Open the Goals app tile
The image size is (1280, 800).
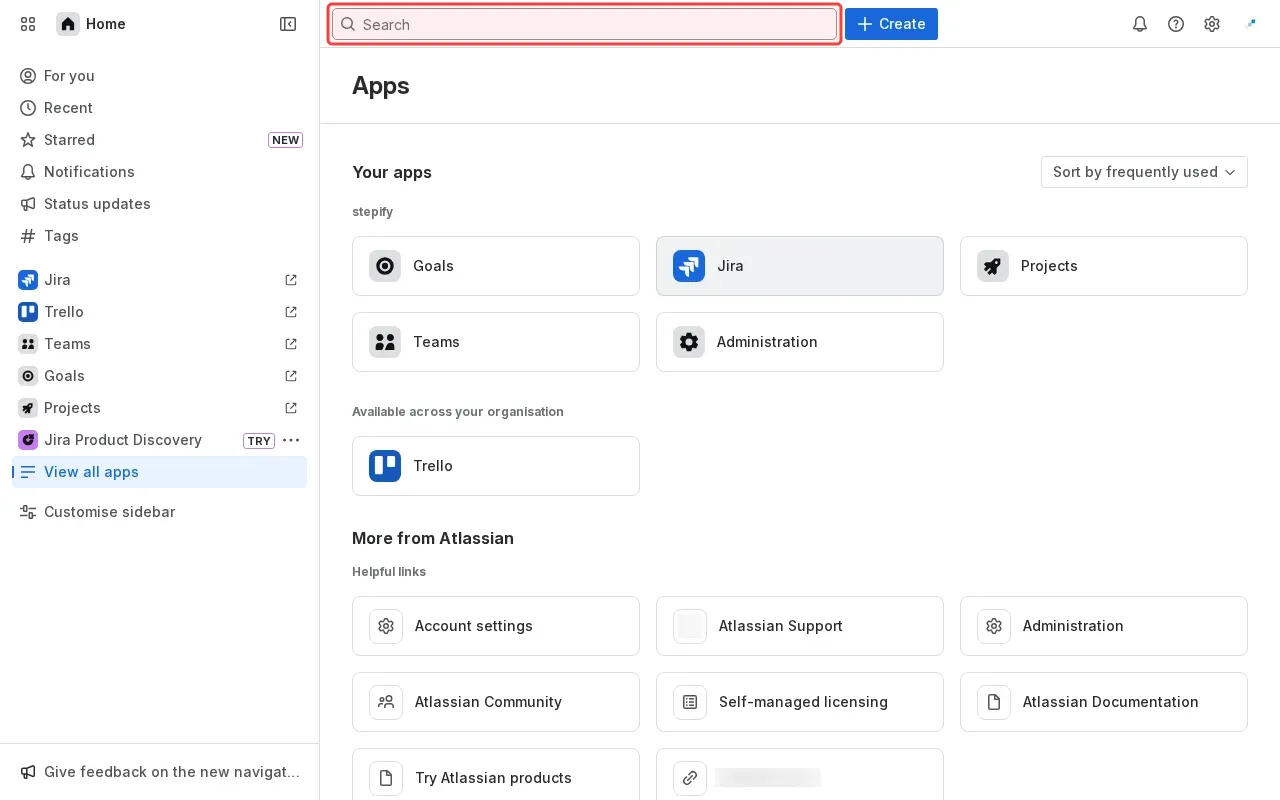pos(496,266)
